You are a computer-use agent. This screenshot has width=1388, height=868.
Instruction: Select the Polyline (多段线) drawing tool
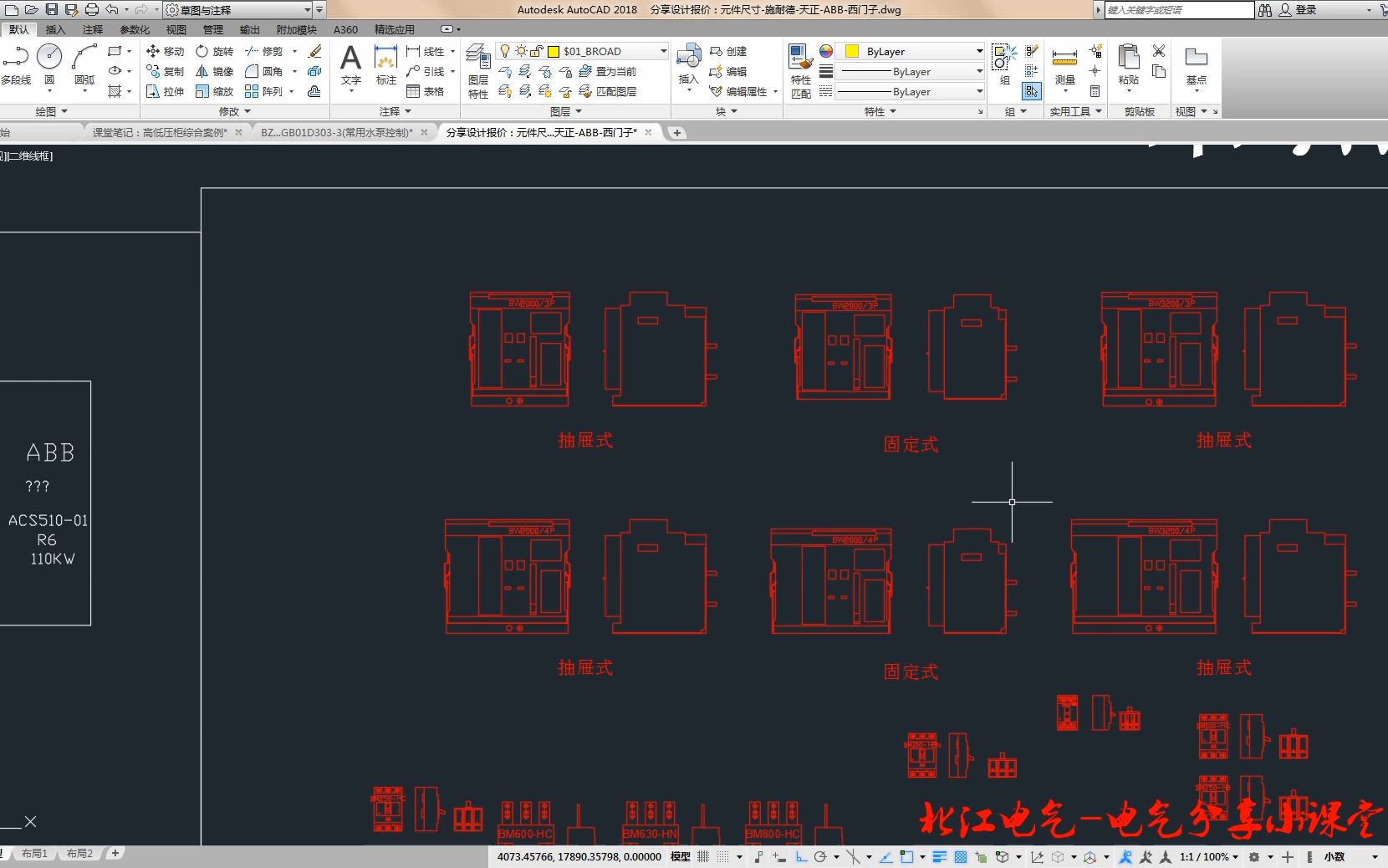pyautogui.click(x=16, y=65)
